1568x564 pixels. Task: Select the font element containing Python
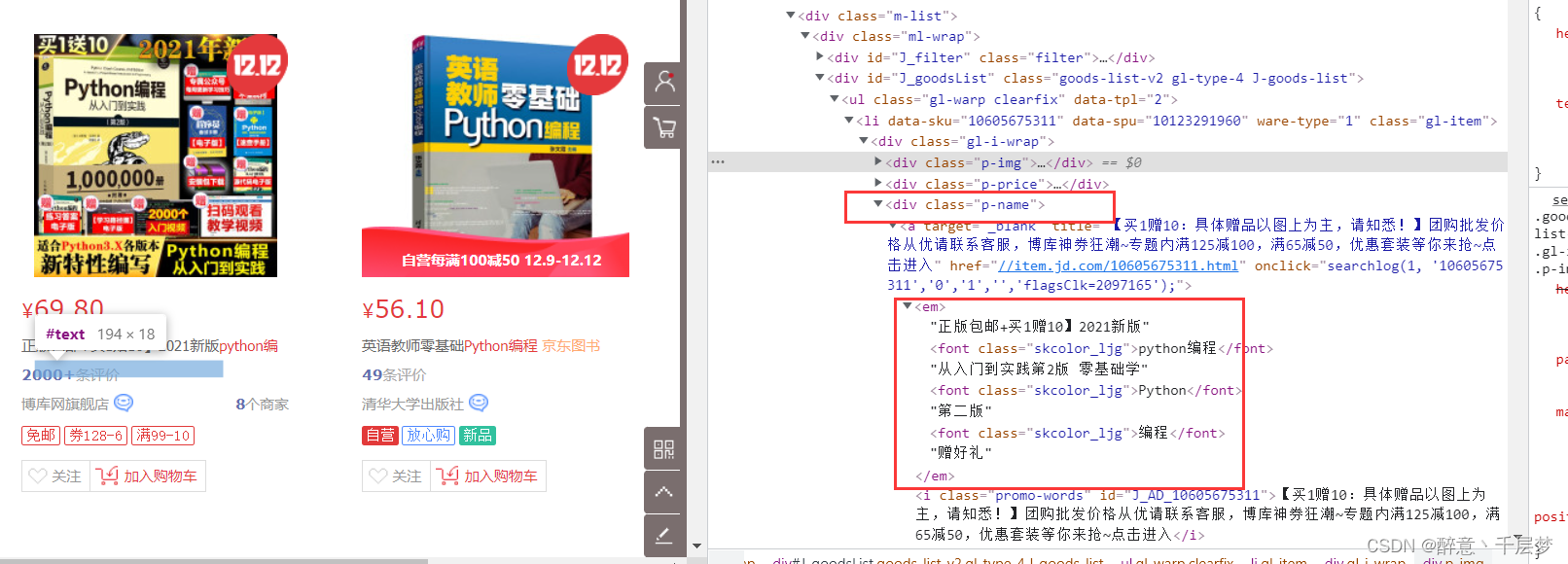pyautogui.click(x=1086, y=390)
